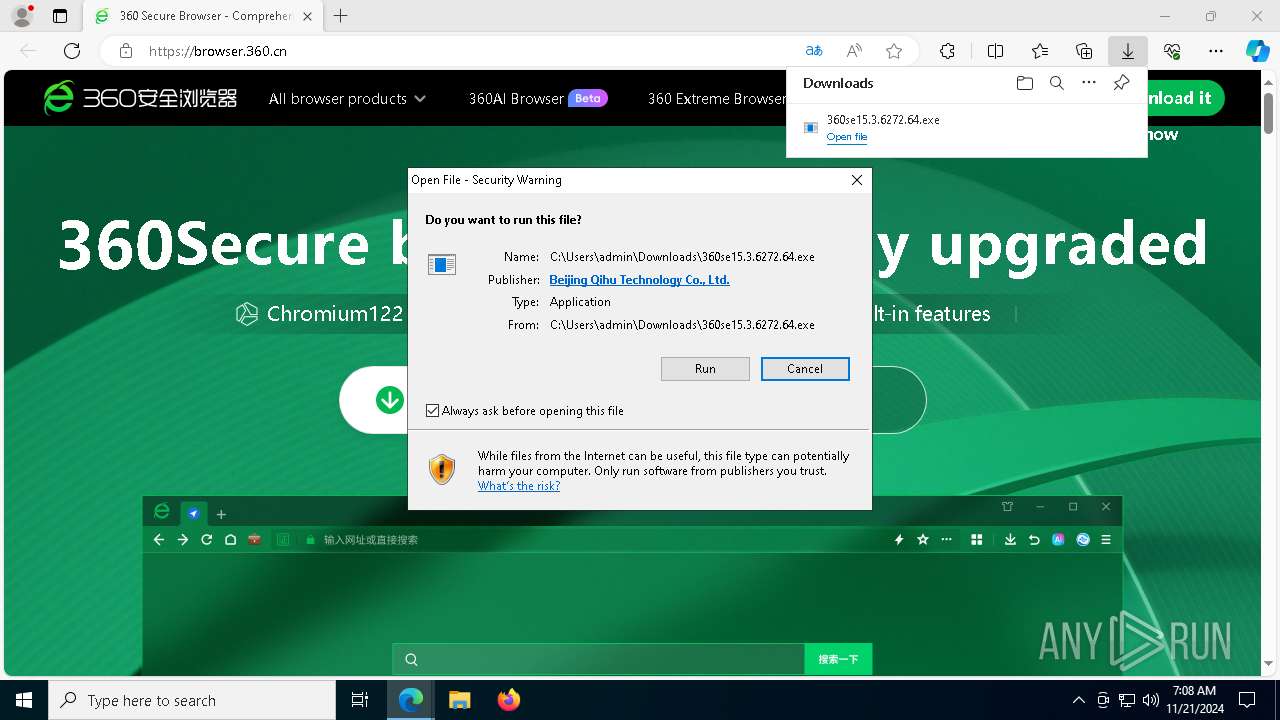The image size is (1280, 720).
Task: Select 360se15.3.6272.64.exe download entry
Action: (x=967, y=127)
